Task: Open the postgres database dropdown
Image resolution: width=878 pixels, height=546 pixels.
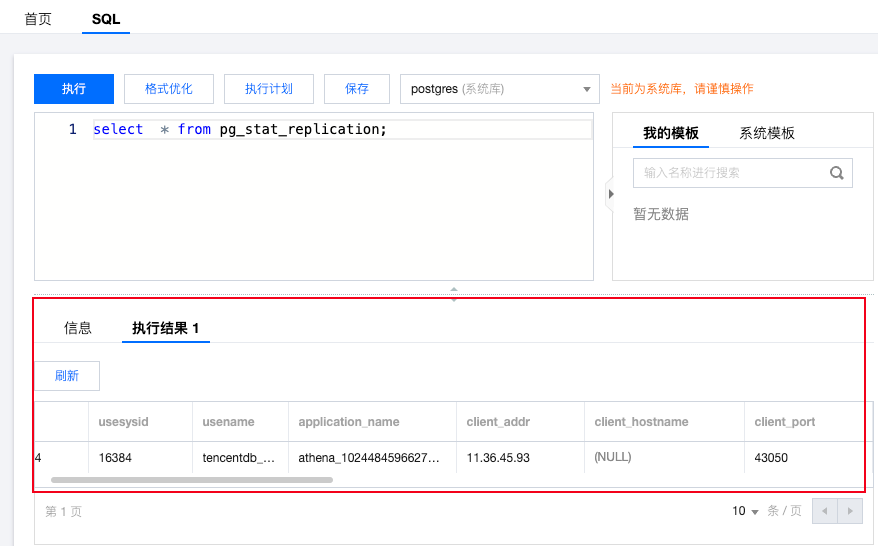Action: (499, 89)
